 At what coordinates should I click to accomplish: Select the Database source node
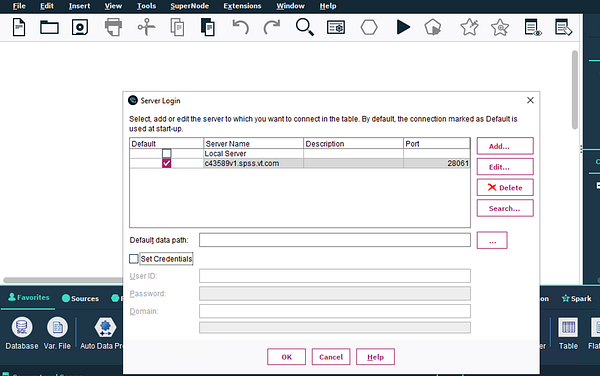(x=22, y=333)
